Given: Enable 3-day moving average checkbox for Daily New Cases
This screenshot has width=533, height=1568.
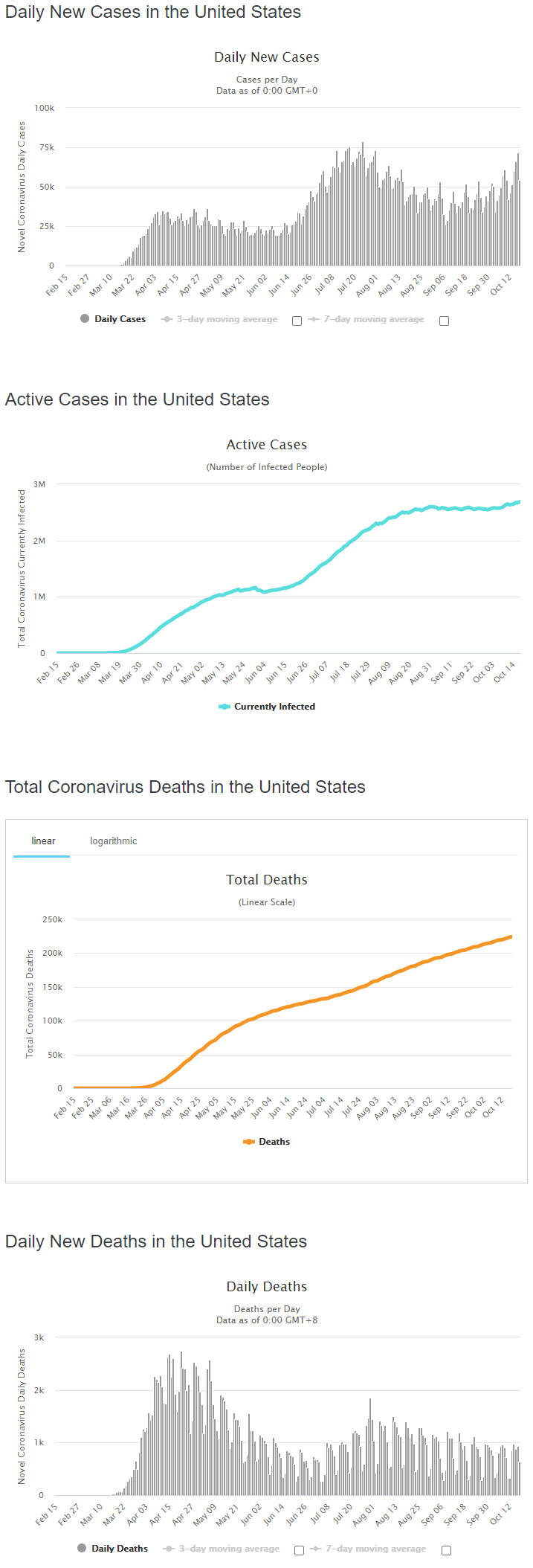Looking at the screenshot, I should (x=297, y=321).
